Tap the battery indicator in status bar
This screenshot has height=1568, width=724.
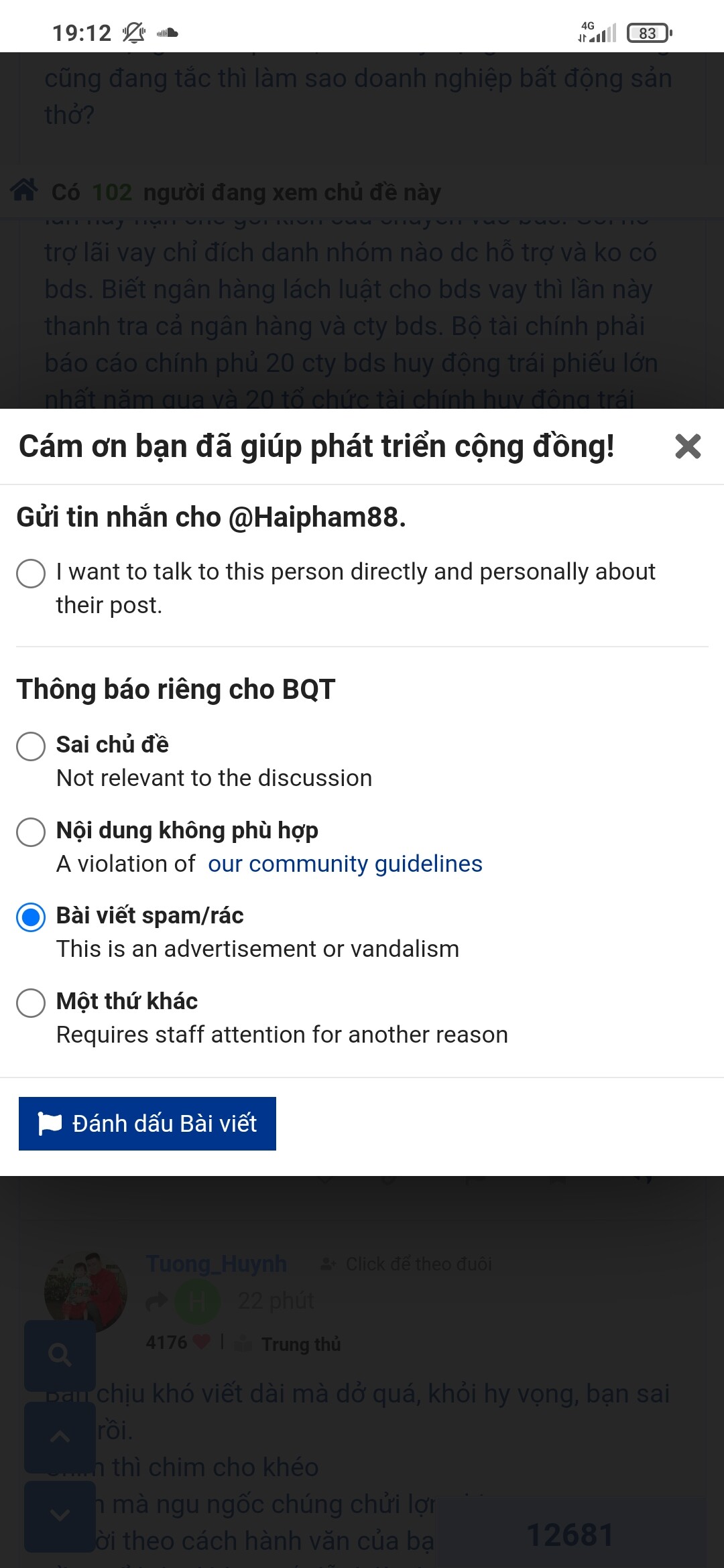point(648,33)
